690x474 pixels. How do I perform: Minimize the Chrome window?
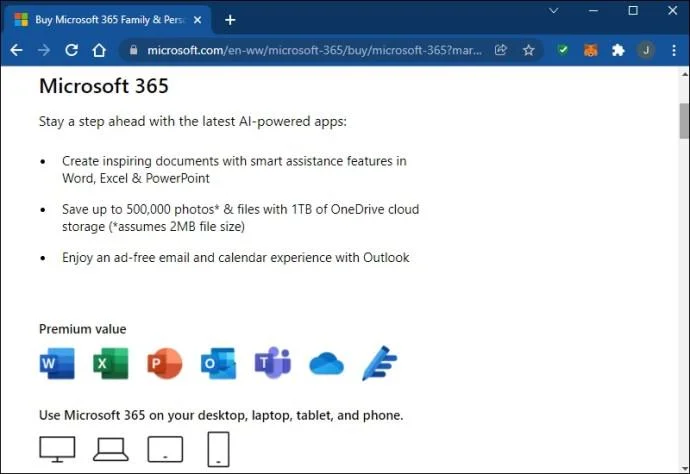[593, 11]
